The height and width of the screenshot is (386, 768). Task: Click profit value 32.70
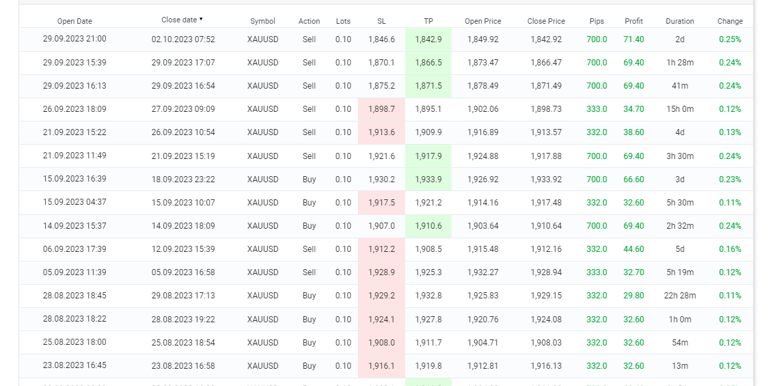pos(634,272)
